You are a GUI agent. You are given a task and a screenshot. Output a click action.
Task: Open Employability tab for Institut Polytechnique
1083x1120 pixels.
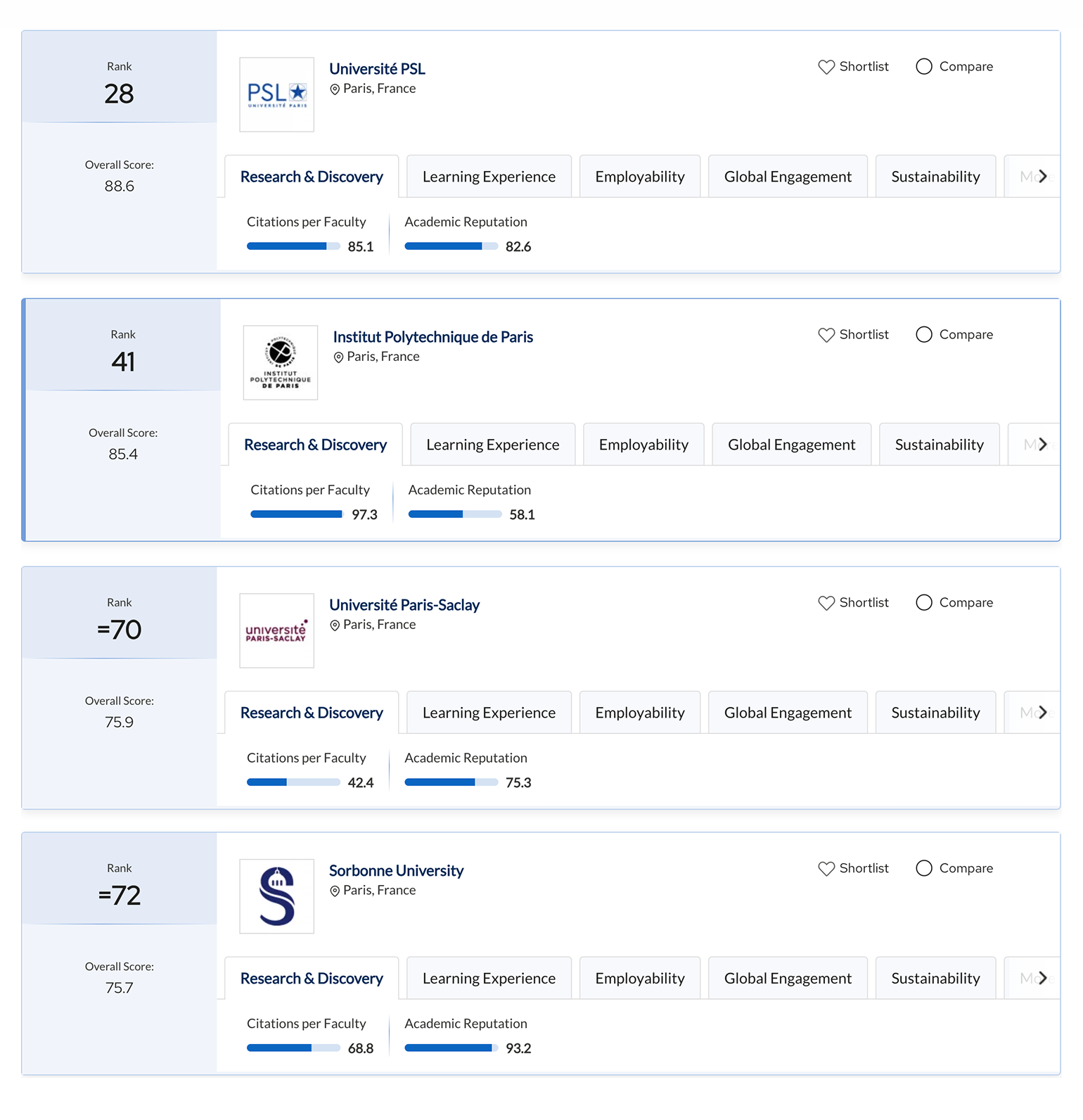(x=643, y=445)
